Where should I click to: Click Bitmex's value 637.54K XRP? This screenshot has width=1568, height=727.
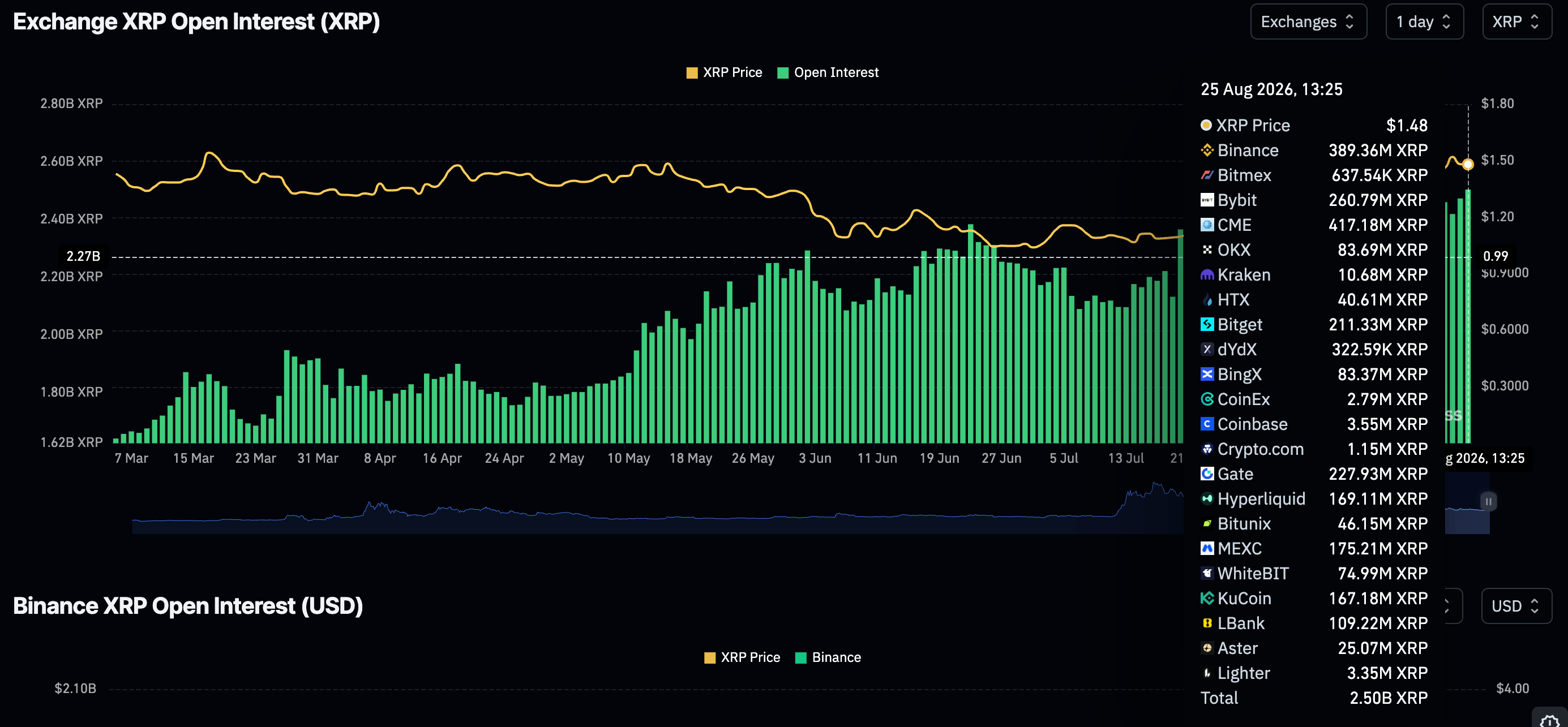(x=1379, y=175)
